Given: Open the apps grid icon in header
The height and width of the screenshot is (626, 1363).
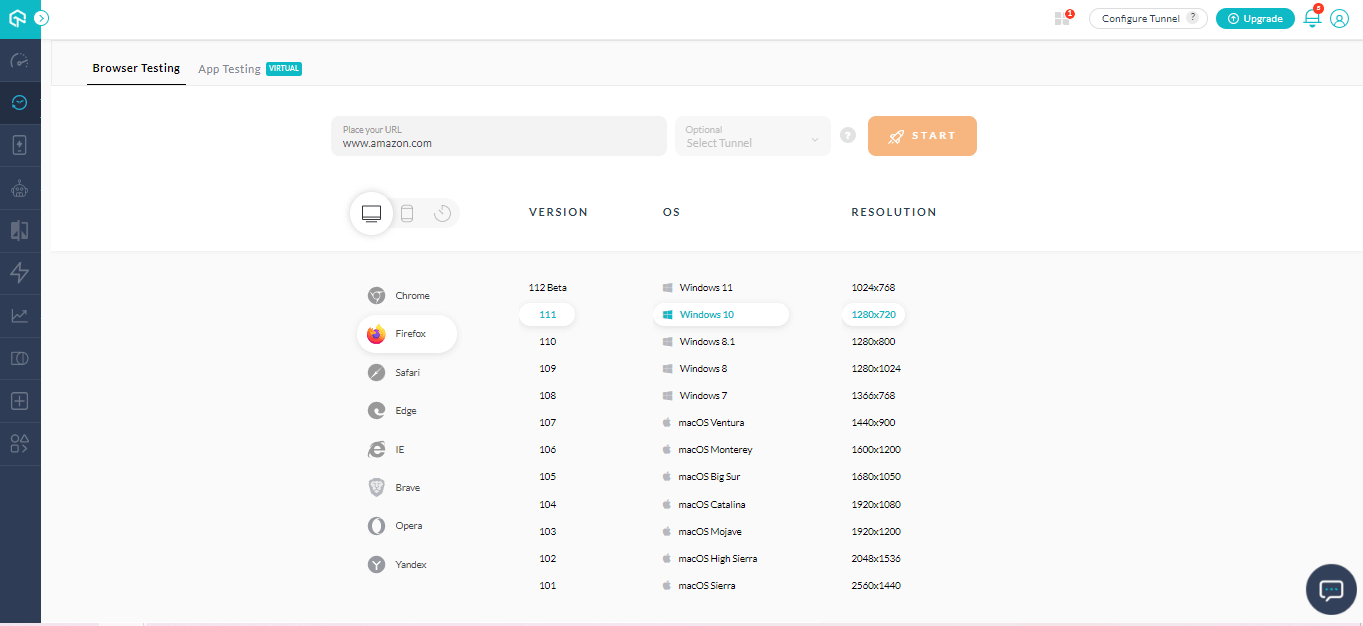Looking at the screenshot, I should 1062,18.
